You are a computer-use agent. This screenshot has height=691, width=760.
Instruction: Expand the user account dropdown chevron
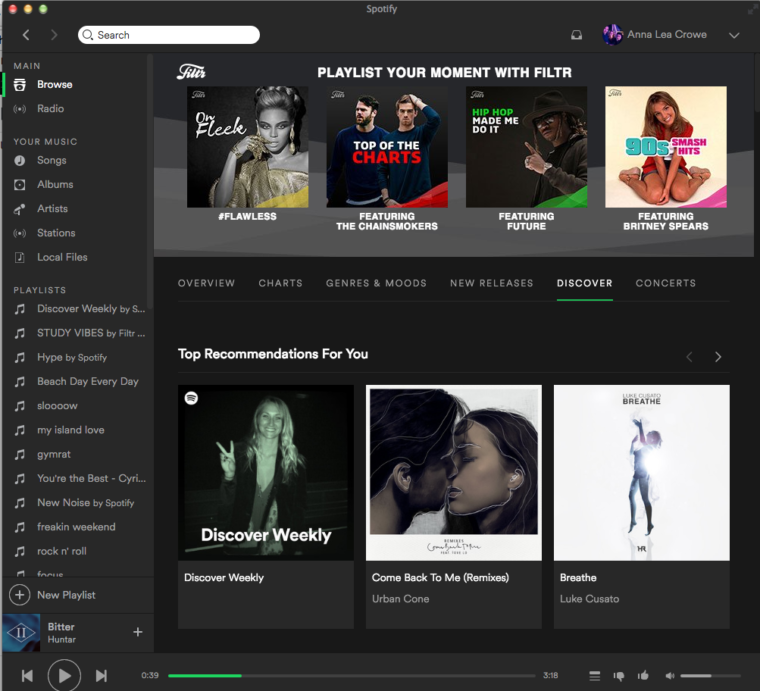734,35
